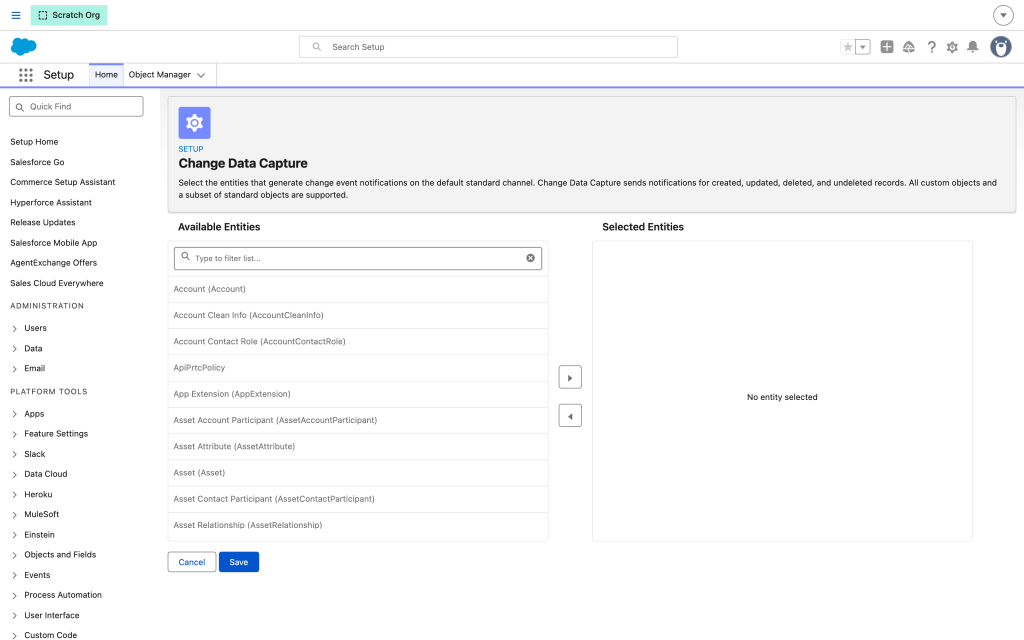Image resolution: width=1024 pixels, height=640 pixels.
Task: Open the favorites list dropdown arrow
Action: 863,47
